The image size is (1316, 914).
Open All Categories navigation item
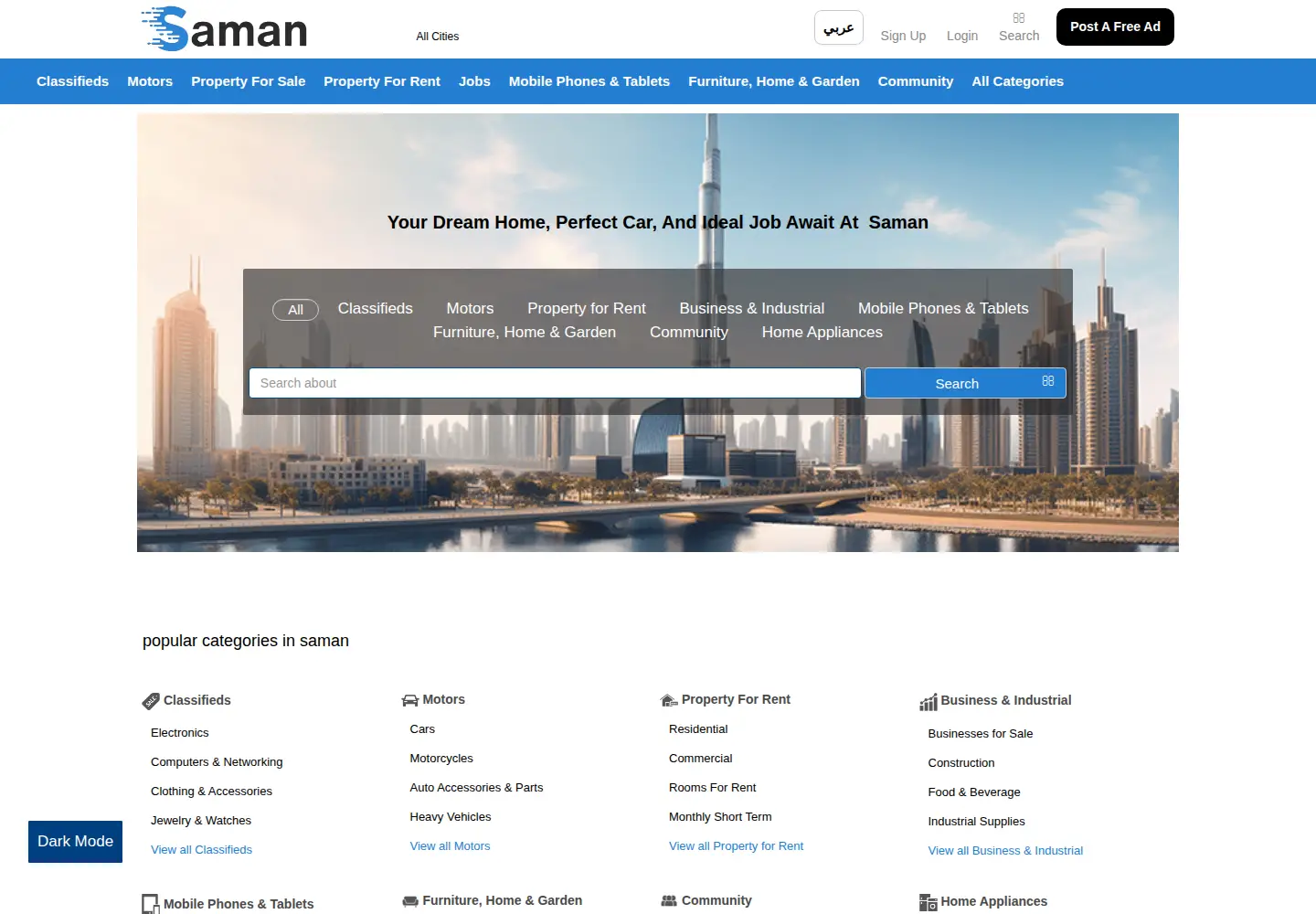coord(1017,81)
